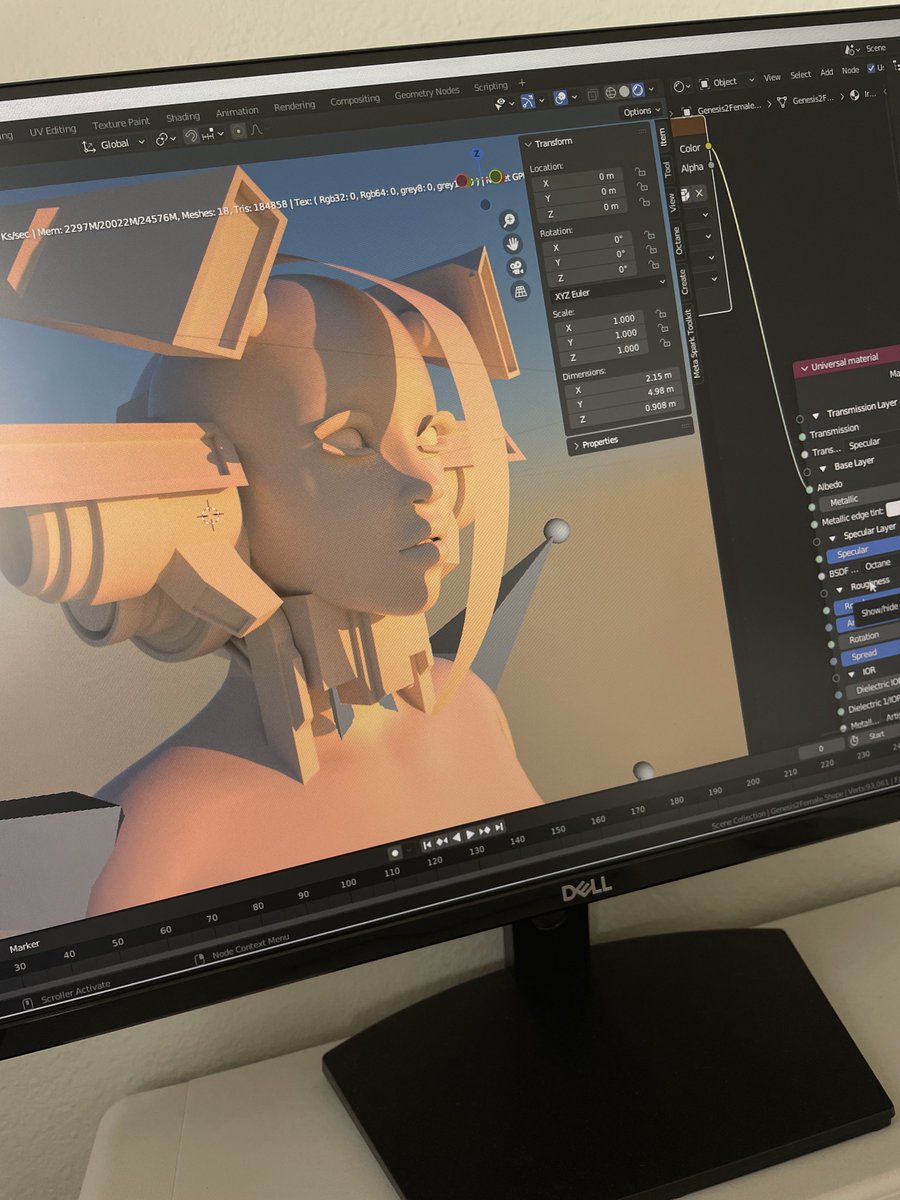Toggle lock on Rotation Y
Screen dimensions: 900x1200
click(651, 251)
